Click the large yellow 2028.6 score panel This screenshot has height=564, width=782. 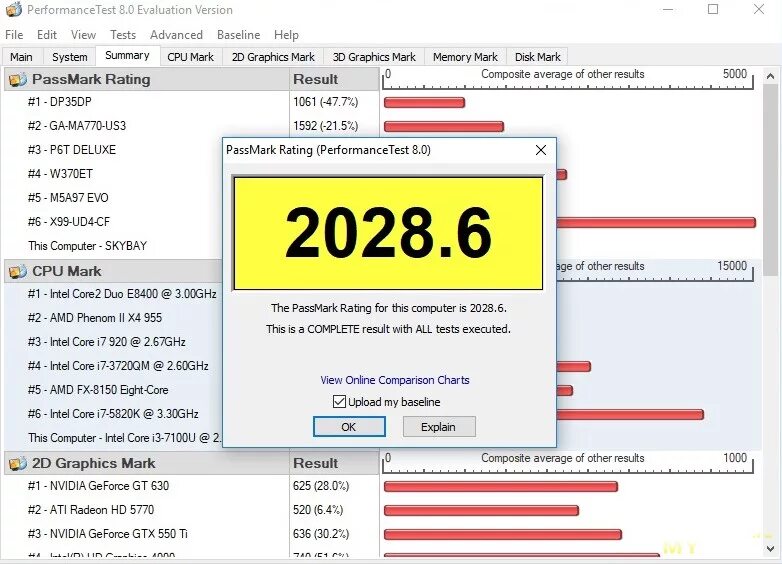[388, 233]
